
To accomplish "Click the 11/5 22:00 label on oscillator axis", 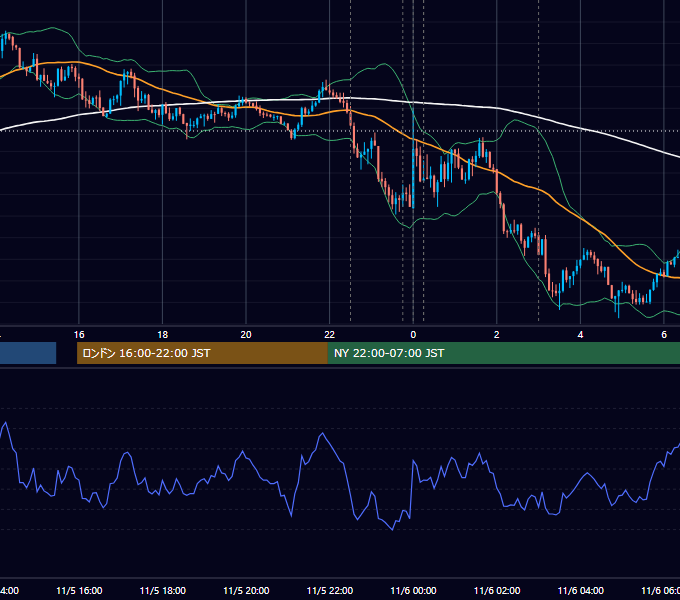I will point(330,590).
